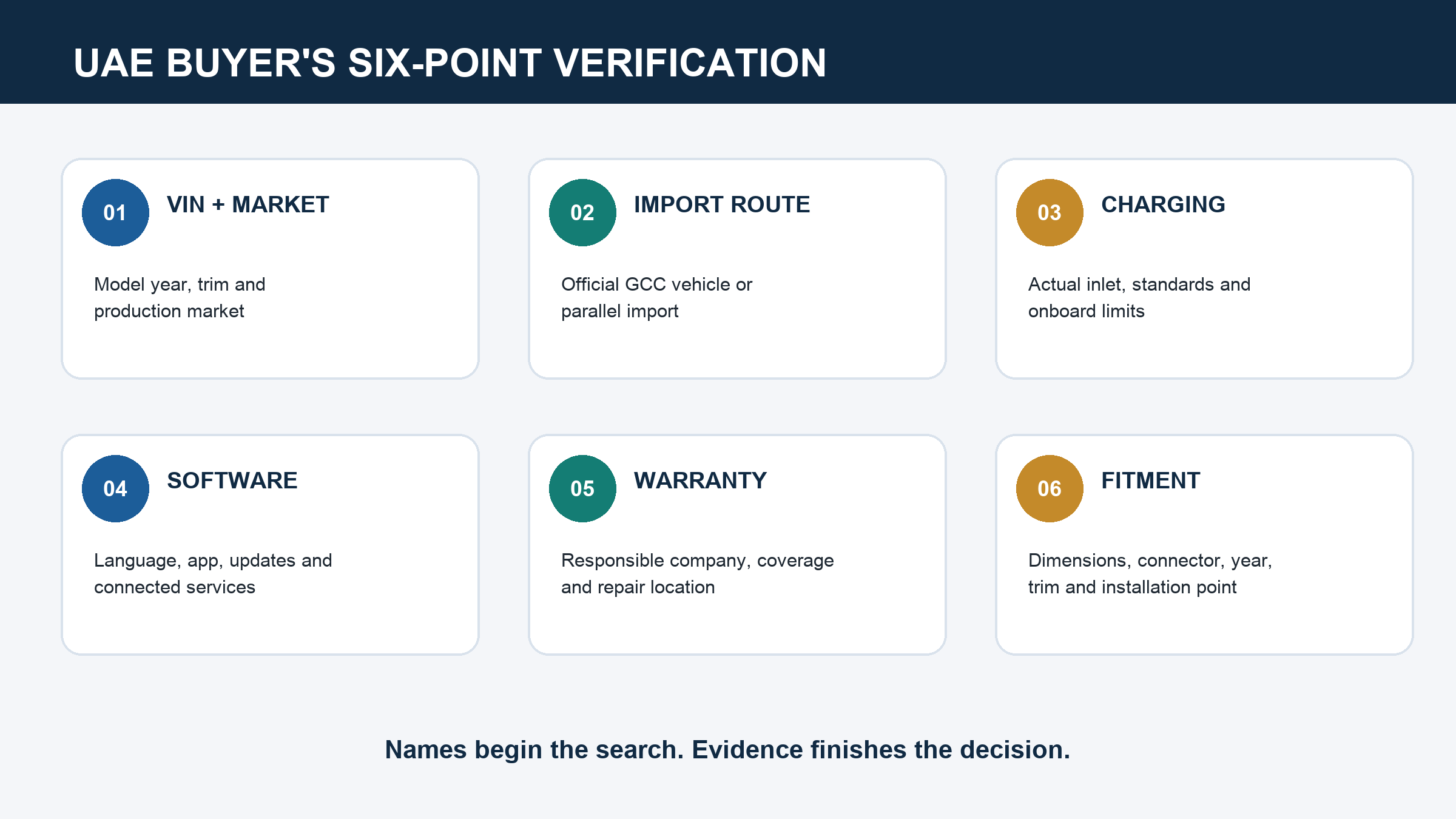Screen dimensions: 1456x819
Task: Click the 'UAE BUYER'S SIX-POINT VERIFICATION' title
Action: tap(450, 62)
